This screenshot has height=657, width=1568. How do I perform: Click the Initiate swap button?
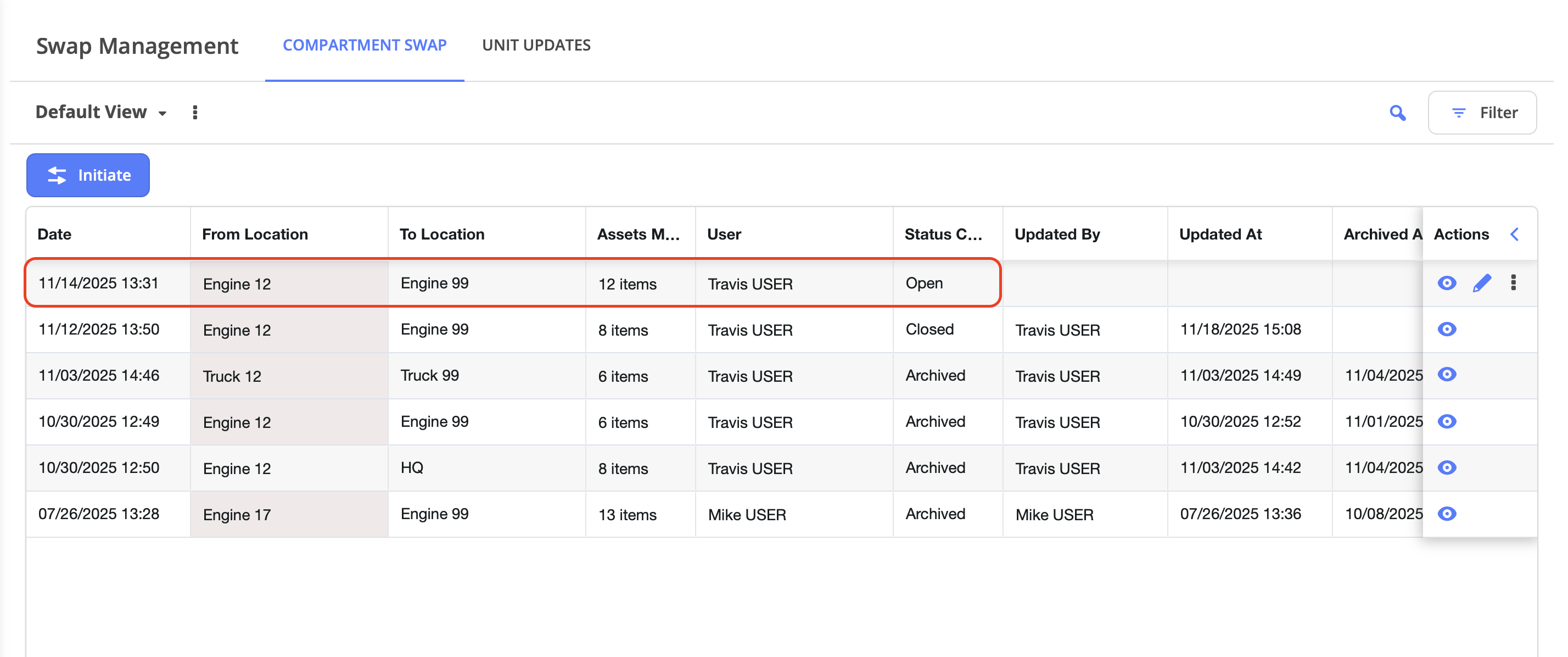pos(88,175)
